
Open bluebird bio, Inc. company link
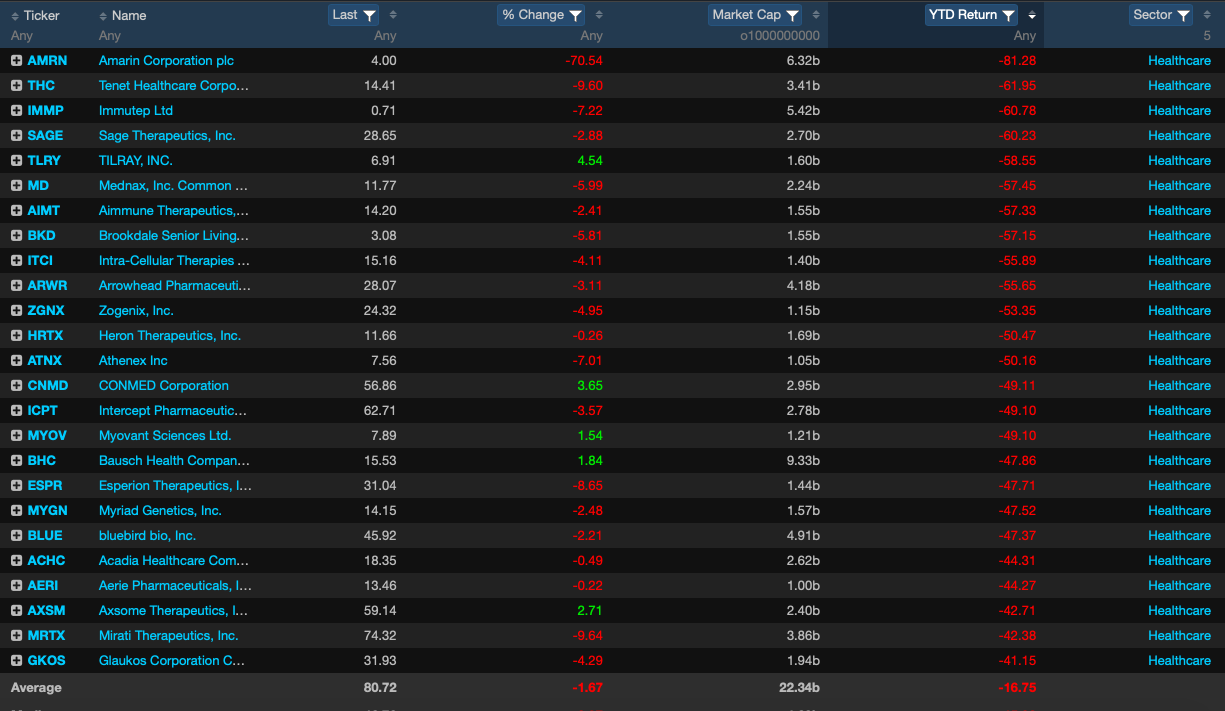click(x=147, y=536)
